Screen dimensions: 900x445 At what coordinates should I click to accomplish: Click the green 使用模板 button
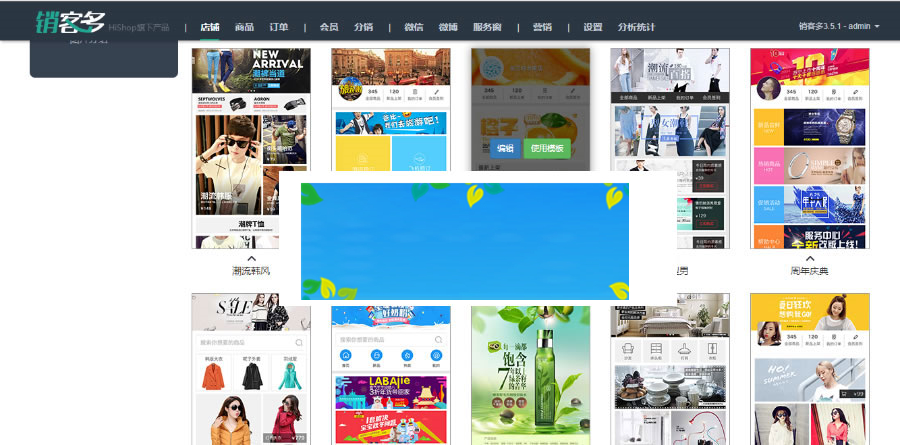coord(547,149)
